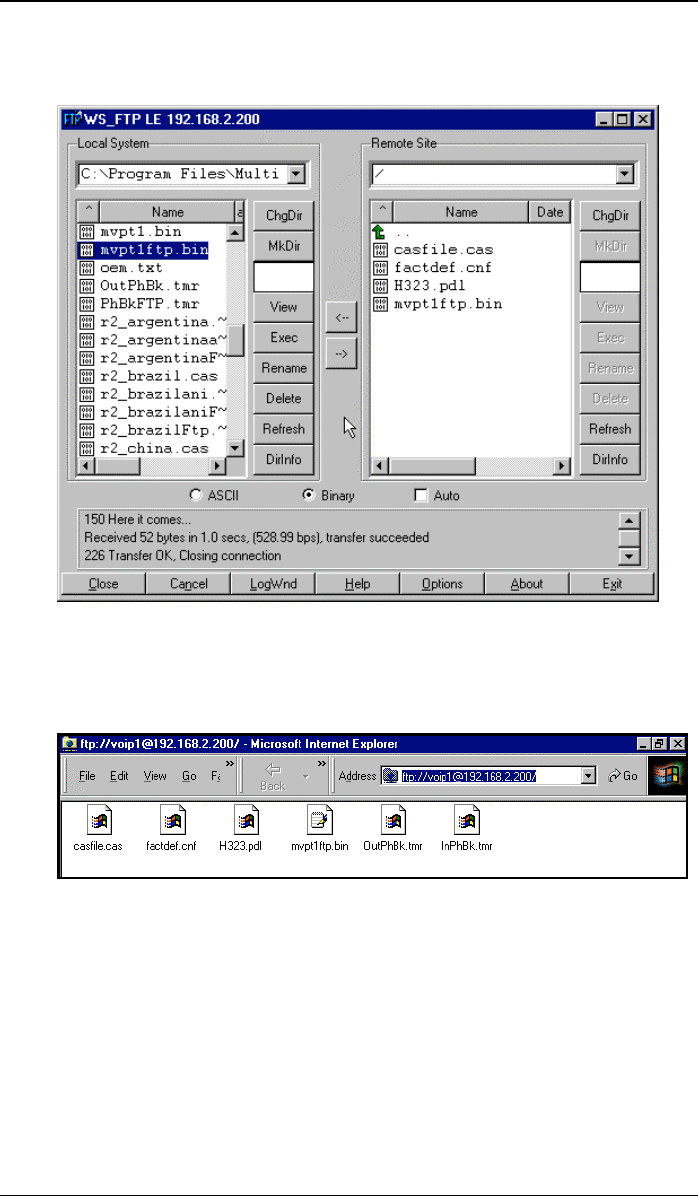Click local Delete button

(x=284, y=399)
